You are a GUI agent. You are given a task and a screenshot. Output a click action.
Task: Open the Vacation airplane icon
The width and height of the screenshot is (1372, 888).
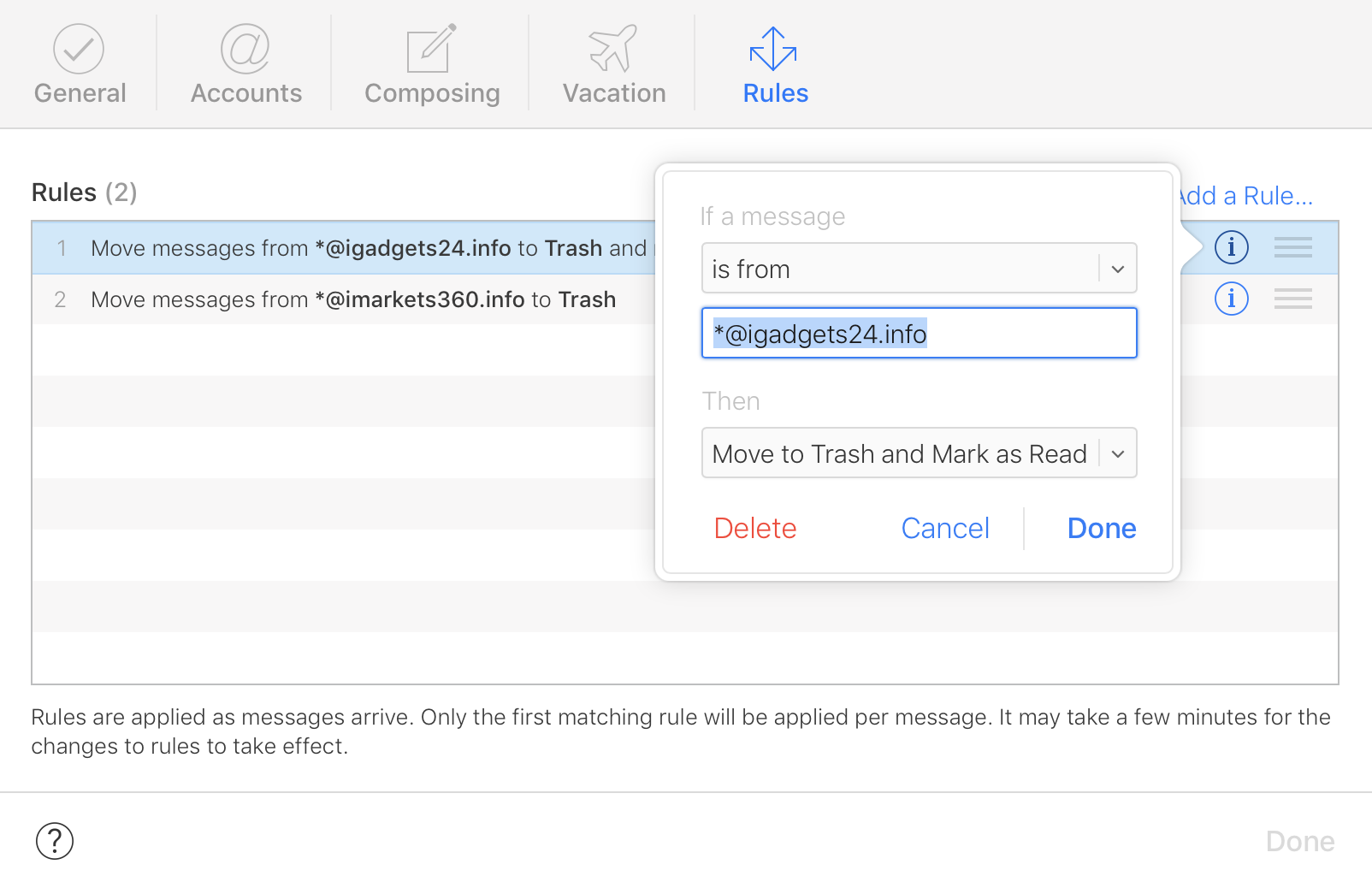[x=613, y=49]
